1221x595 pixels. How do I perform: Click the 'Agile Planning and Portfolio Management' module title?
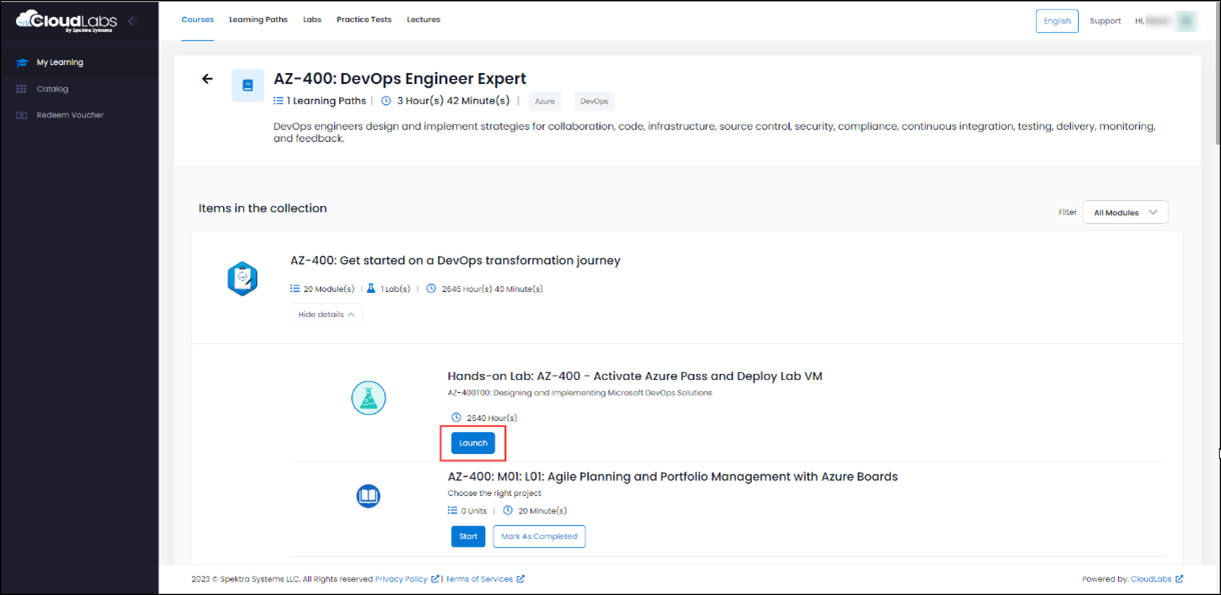coord(672,476)
